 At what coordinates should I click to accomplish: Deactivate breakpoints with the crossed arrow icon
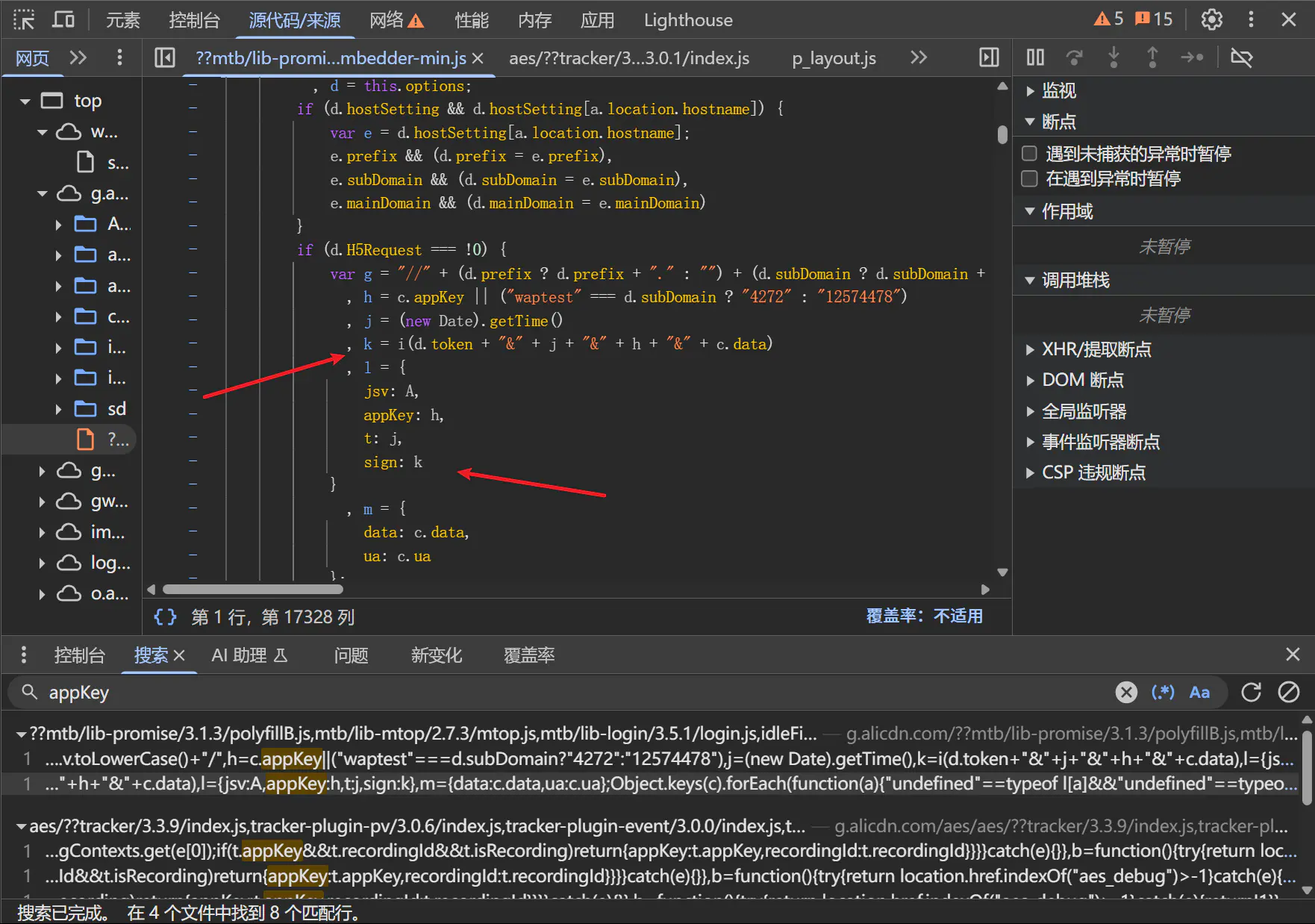(1241, 57)
